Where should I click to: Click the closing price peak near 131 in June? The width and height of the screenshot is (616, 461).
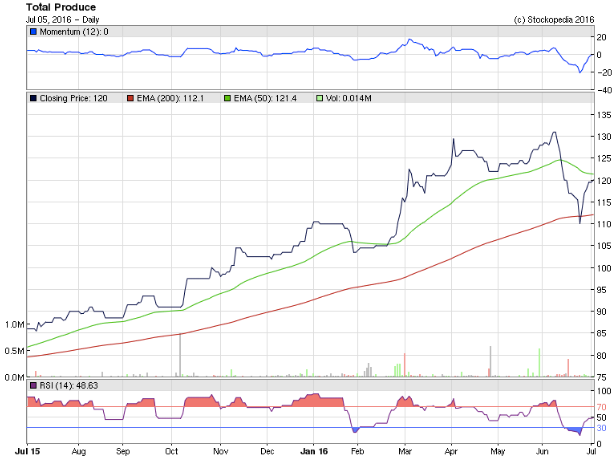pyautogui.click(x=554, y=132)
